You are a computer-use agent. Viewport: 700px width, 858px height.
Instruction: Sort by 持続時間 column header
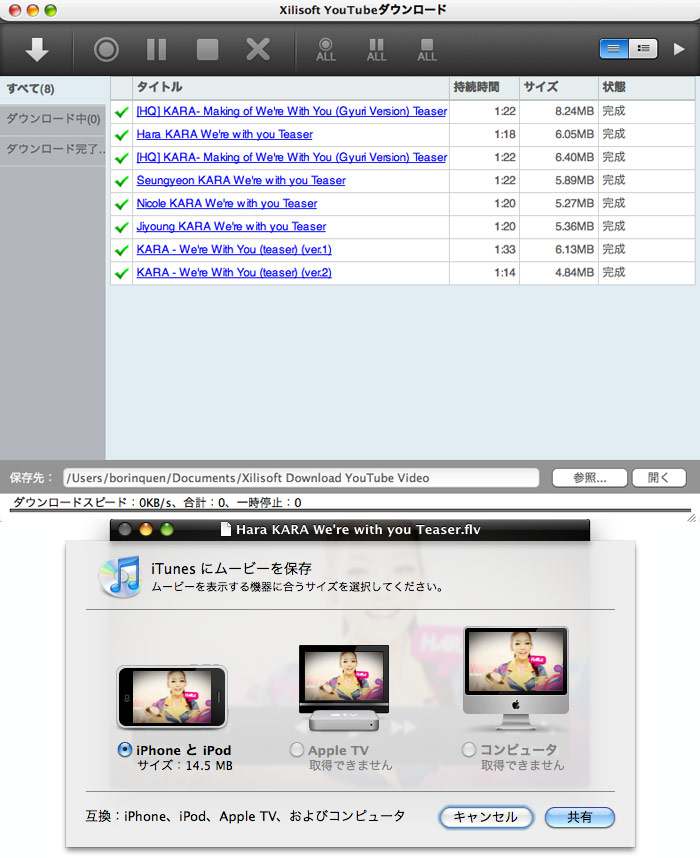(x=484, y=87)
